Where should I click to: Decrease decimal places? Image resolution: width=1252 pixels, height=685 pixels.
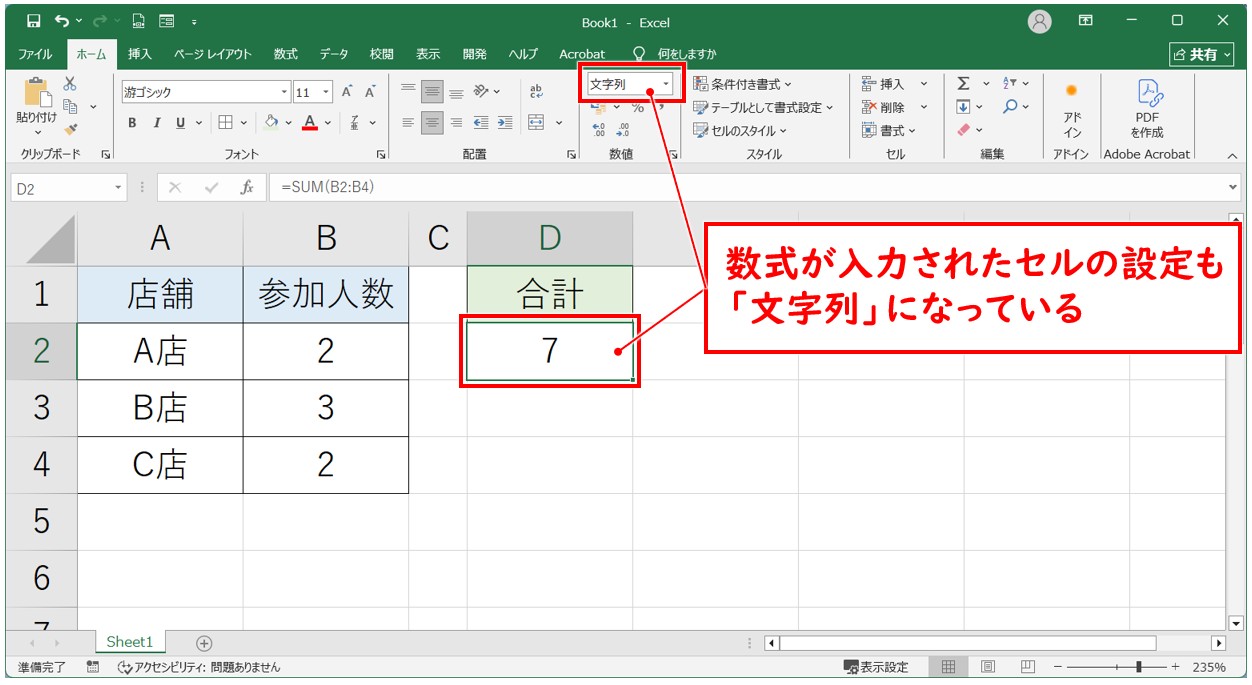[623, 130]
